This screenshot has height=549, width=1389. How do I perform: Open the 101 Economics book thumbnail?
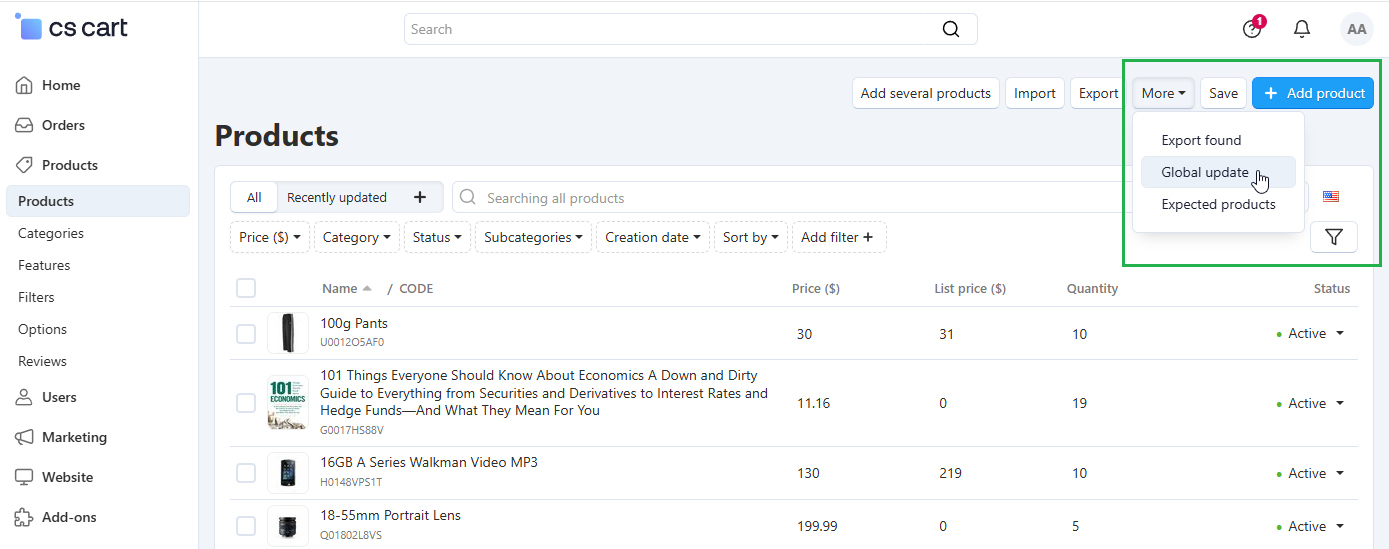pos(288,403)
